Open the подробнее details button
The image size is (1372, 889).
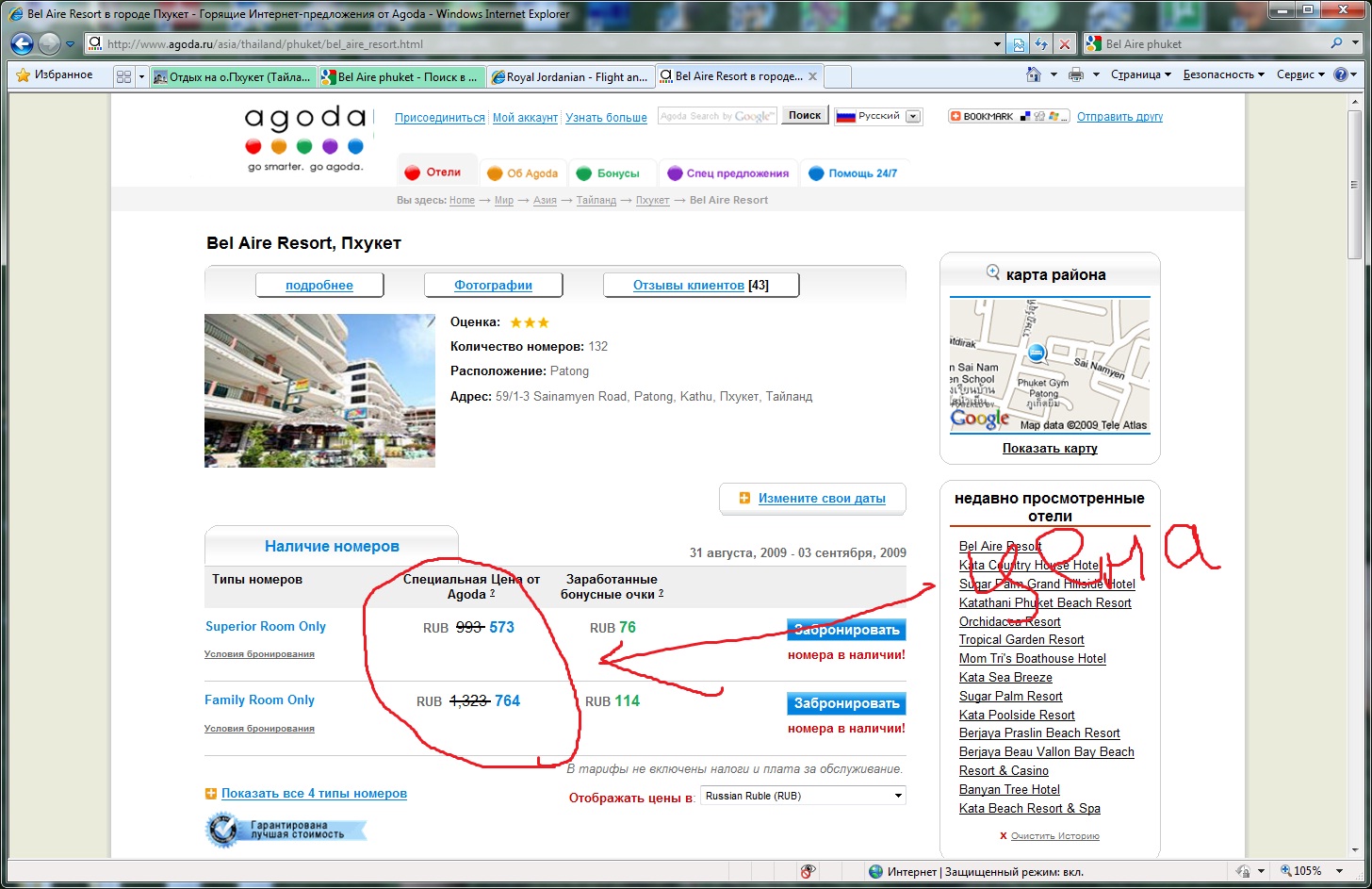pyautogui.click(x=319, y=285)
